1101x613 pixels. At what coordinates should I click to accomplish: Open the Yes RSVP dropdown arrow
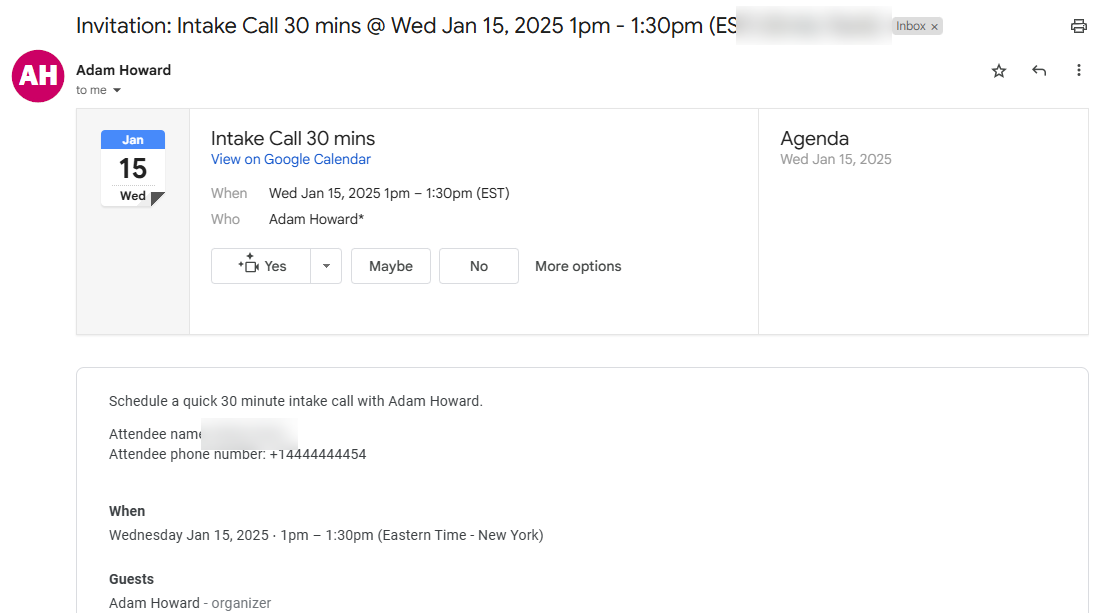[x=326, y=266]
